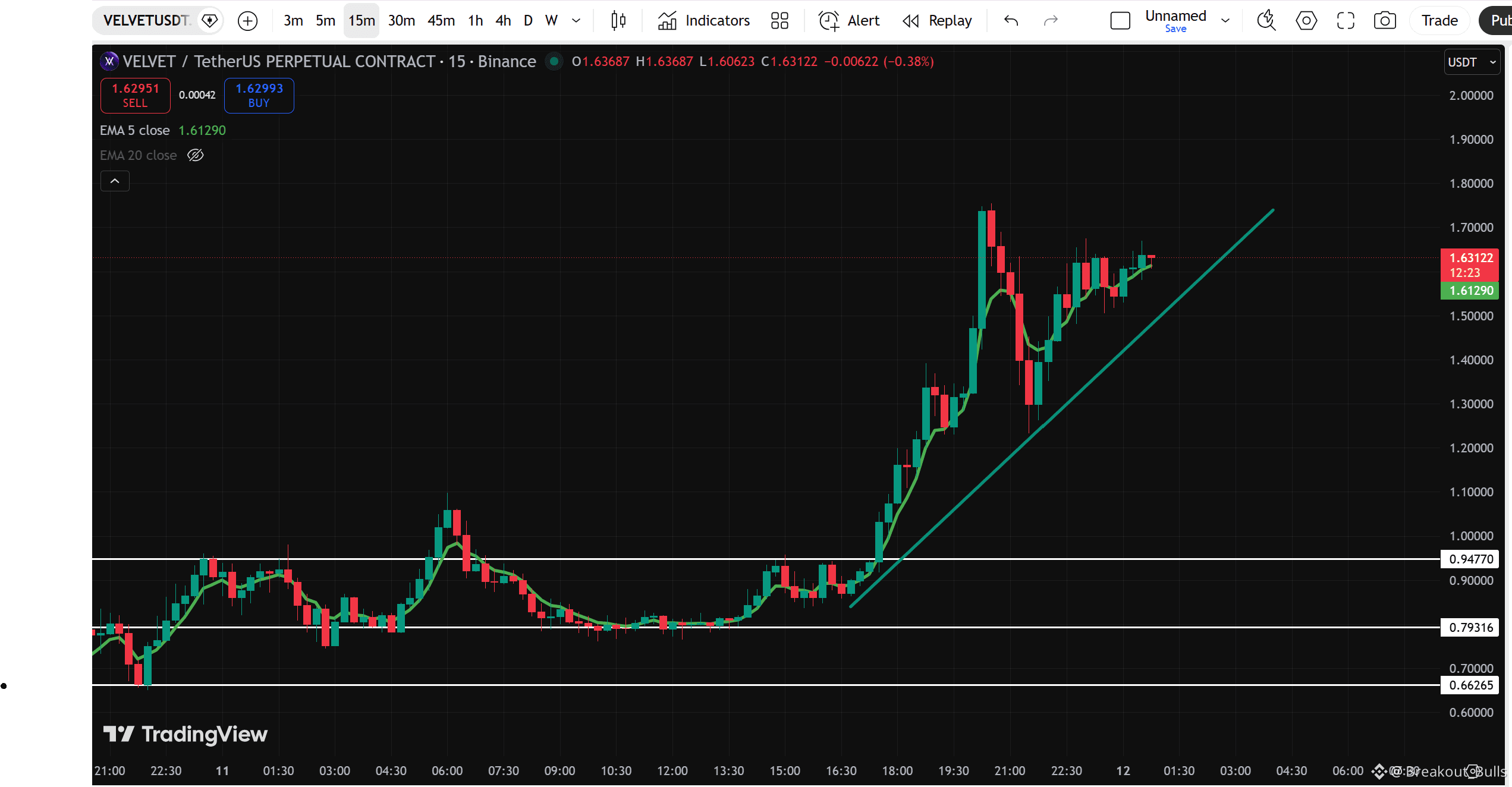This screenshot has height=787, width=1512.
Task: Click the SELL 1.62951 button
Action: pos(136,95)
